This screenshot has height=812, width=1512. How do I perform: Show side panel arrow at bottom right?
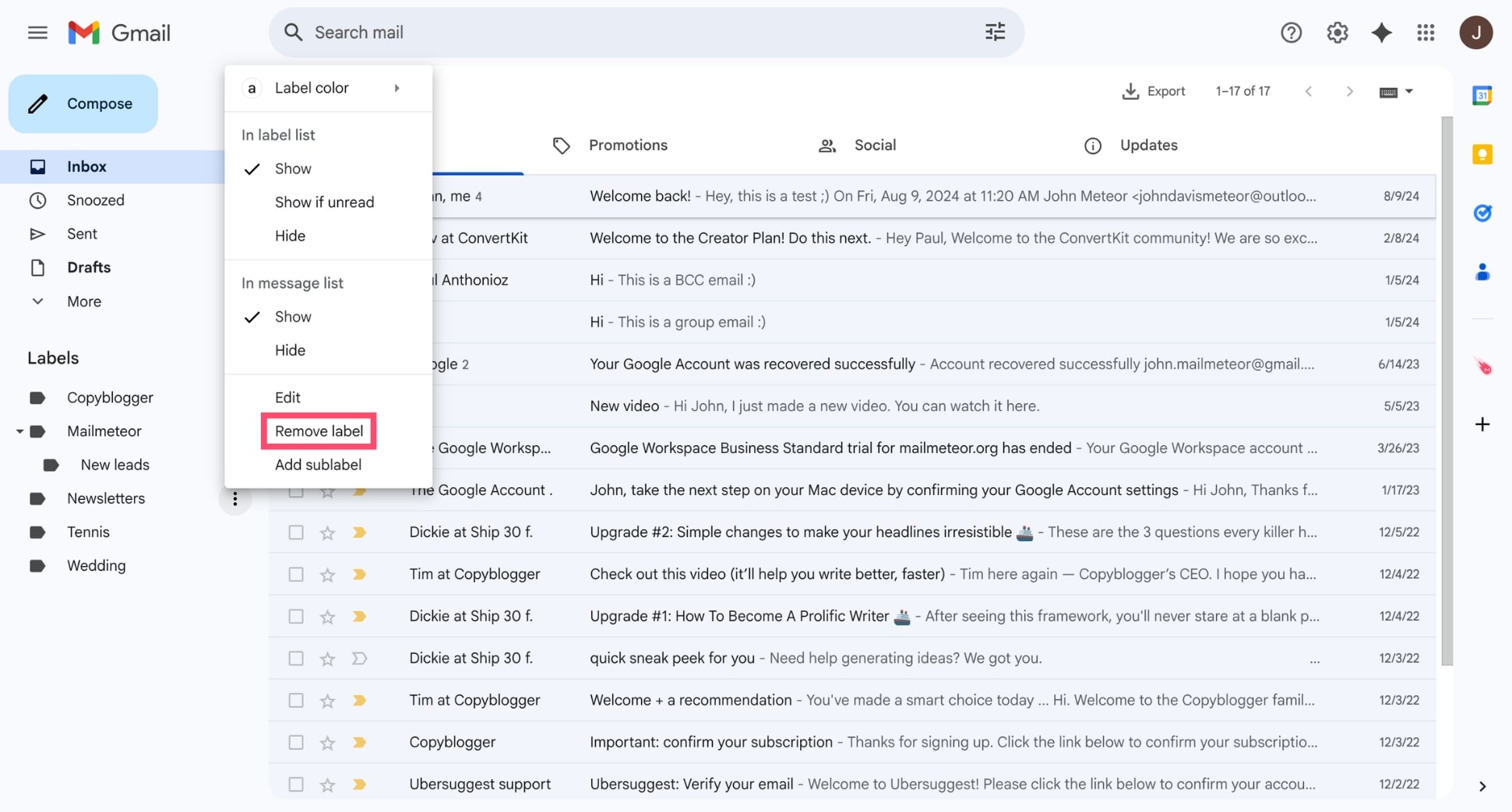[x=1482, y=786]
